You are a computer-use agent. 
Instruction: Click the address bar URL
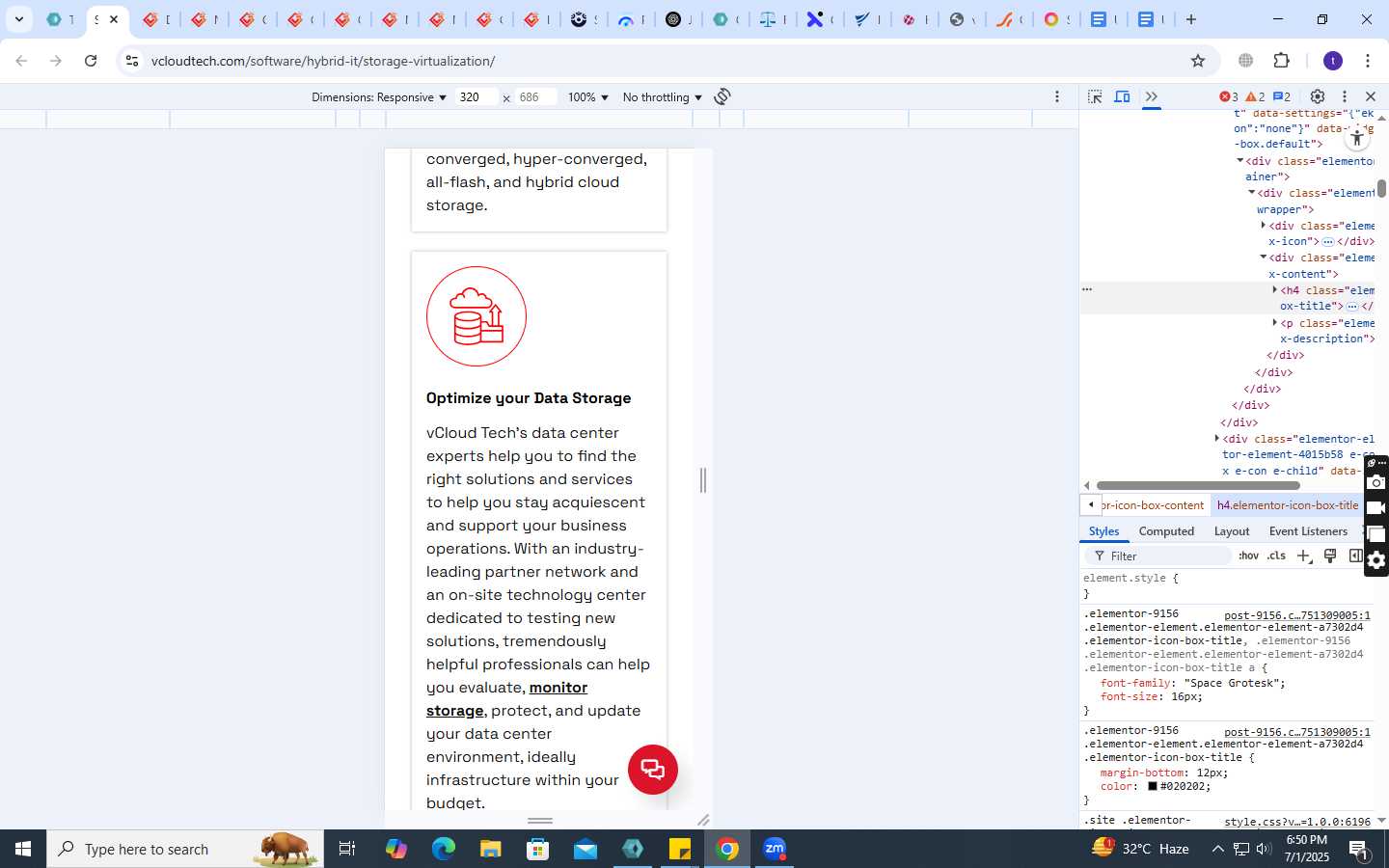323,61
